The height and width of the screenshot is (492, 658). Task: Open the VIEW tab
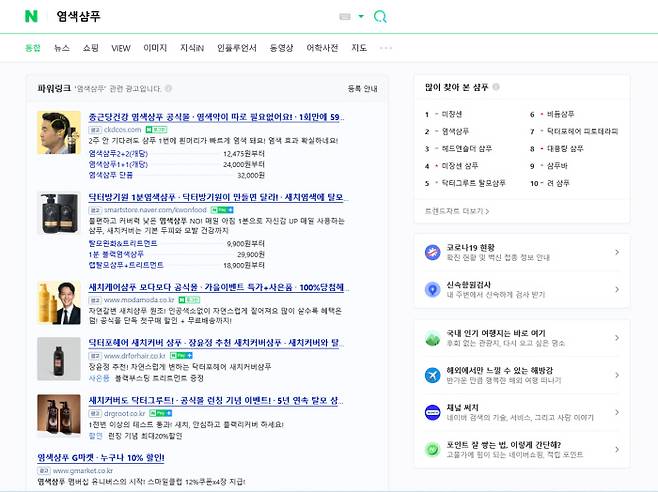121,48
